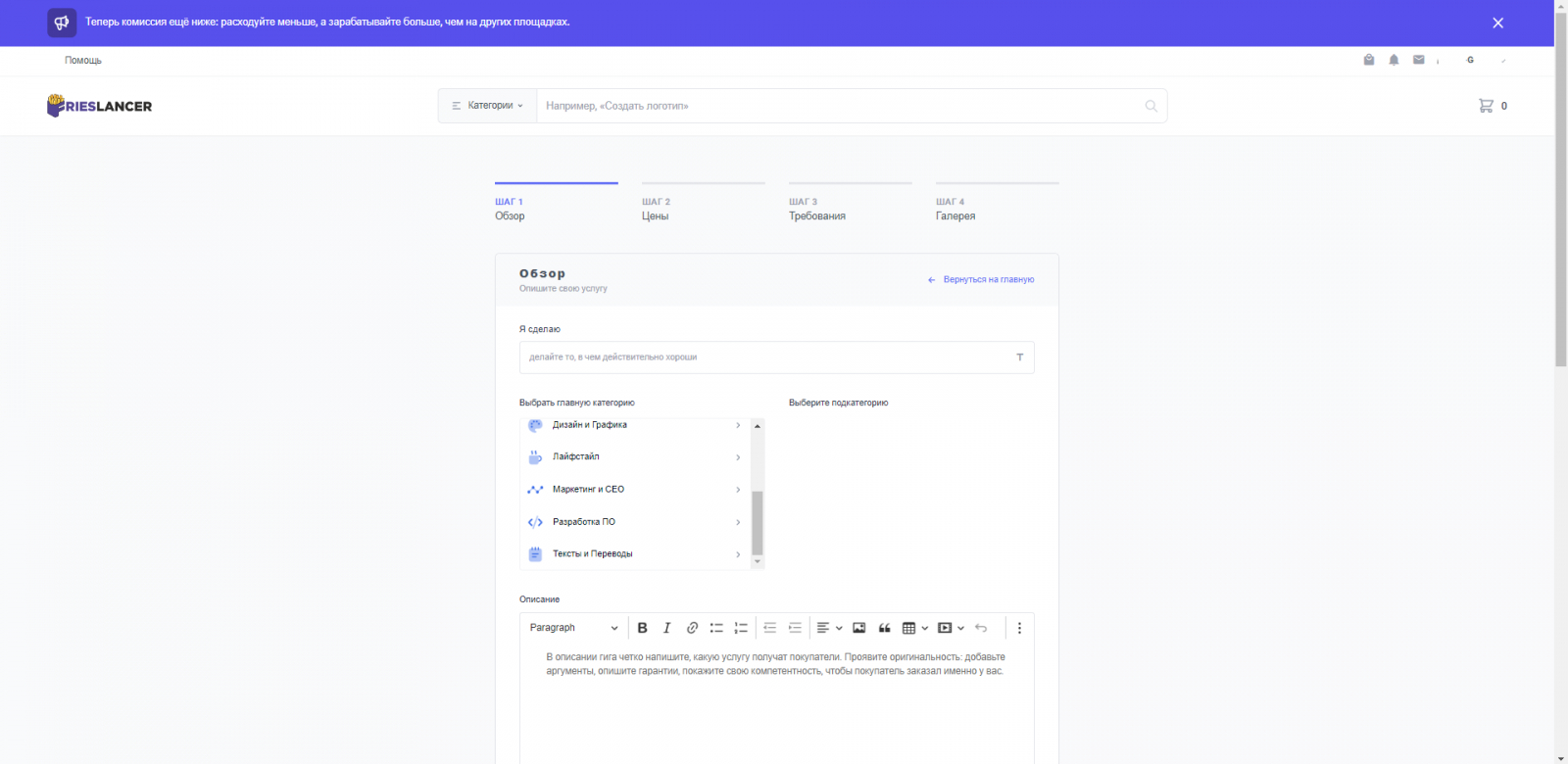Select the Тексты и Переводы category
The width and height of the screenshot is (1568, 764).
pyautogui.click(x=634, y=554)
